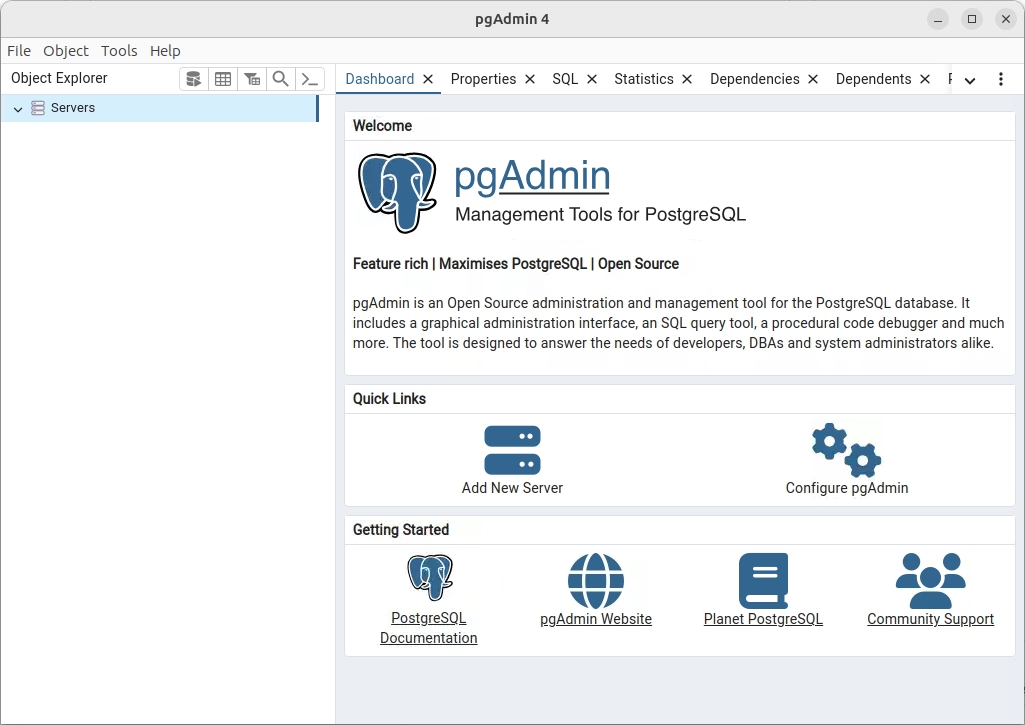Click the Add New Server icon
Screen dimensions: 1025x725
tap(512, 450)
